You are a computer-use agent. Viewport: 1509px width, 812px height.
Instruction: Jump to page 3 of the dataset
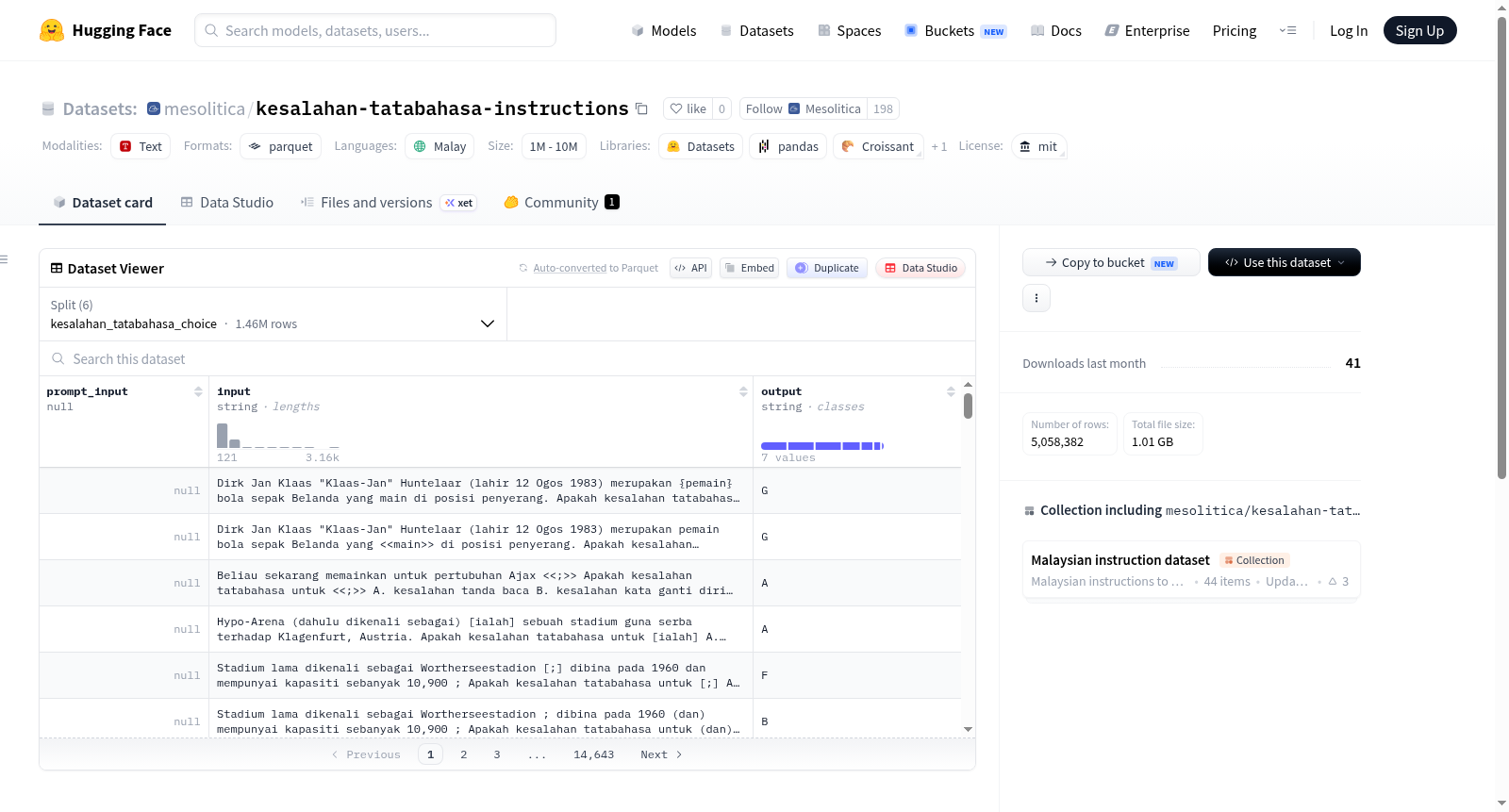[x=497, y=754]
